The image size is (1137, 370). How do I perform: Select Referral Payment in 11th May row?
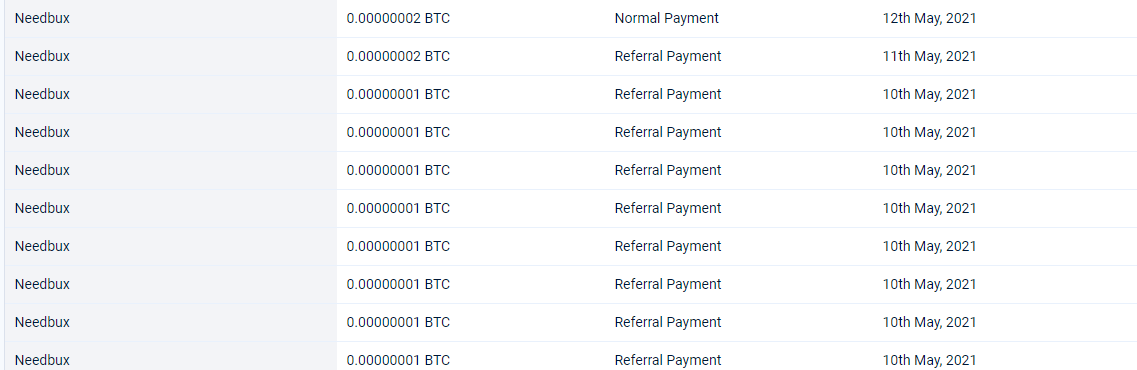pyautogui.click(x=668, y=56)
